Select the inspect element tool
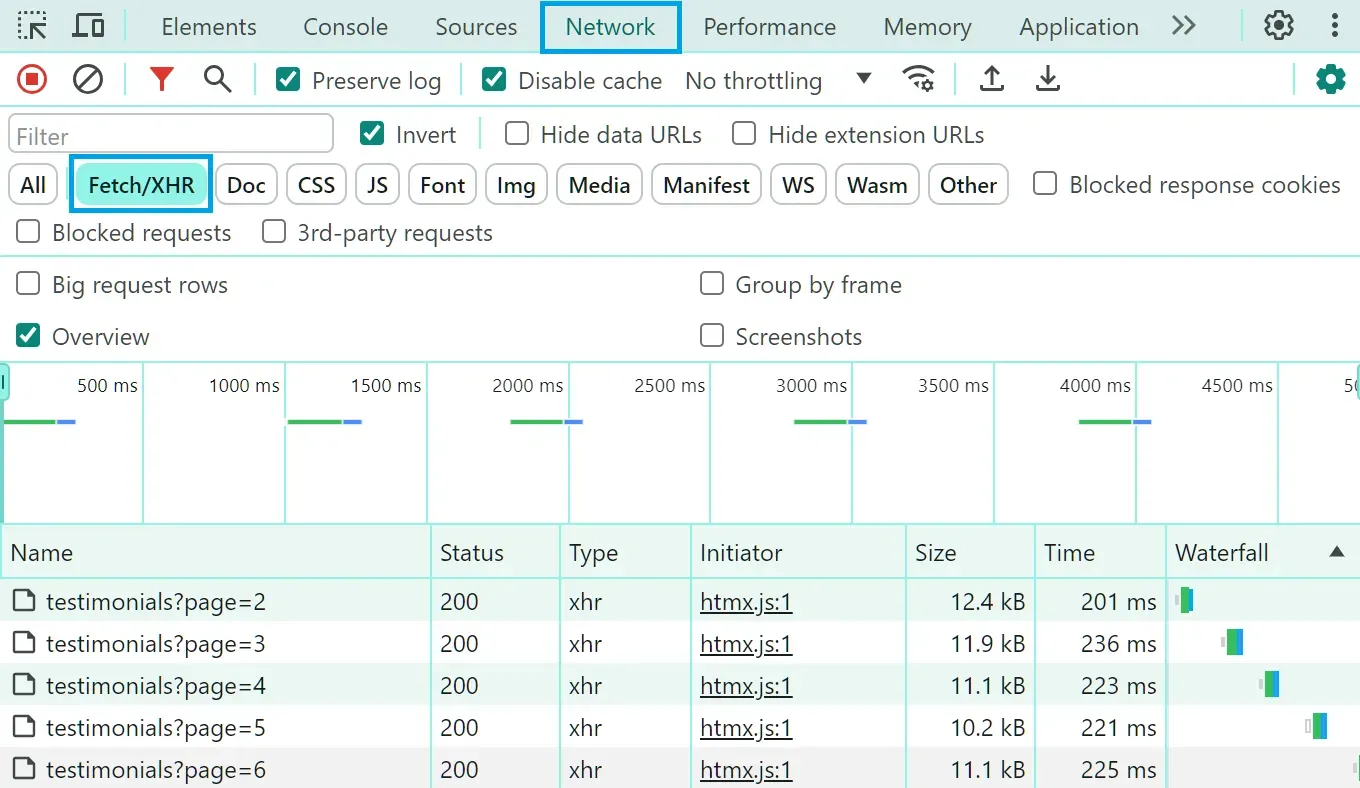 coord(31,27)
